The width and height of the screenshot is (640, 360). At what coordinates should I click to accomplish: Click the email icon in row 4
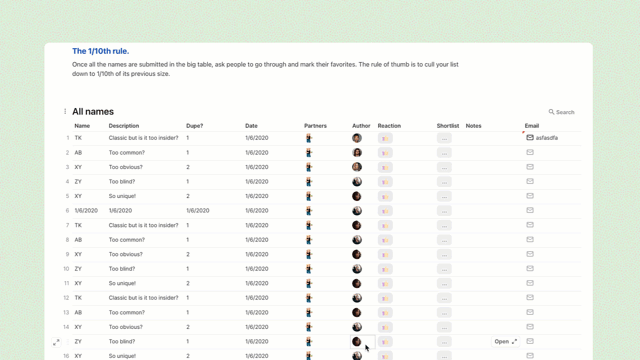click(x=530, y=181)
